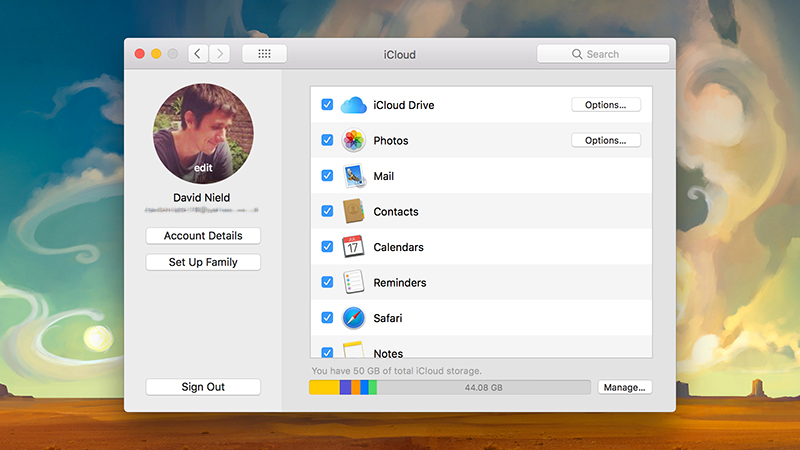The height and width of the screenshot is (450, 800).
Task: Click the Photos flower icon
Action: (353, 140)
